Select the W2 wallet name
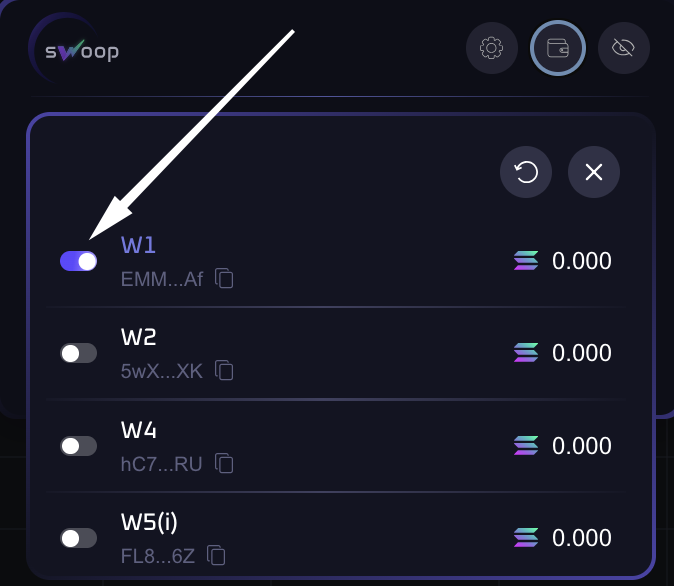The image size is (674, 586). click(x=139, y=337)
